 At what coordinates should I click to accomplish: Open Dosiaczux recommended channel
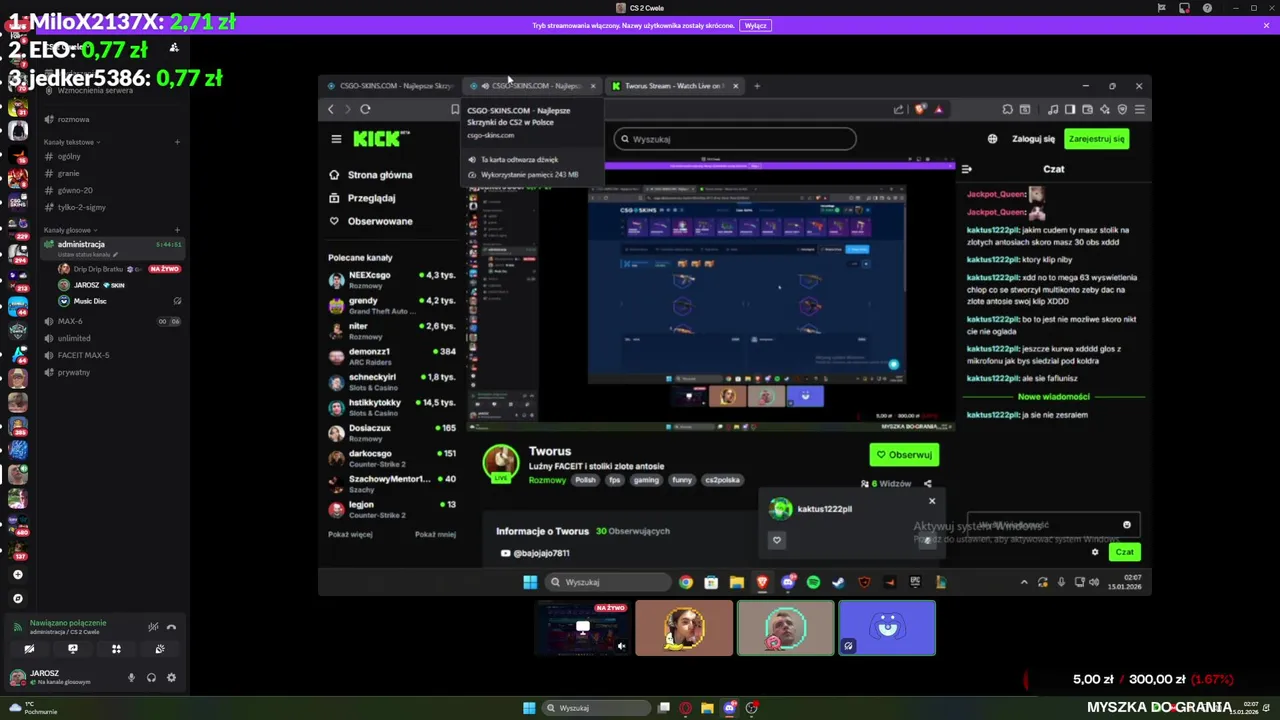click(392, 432)
